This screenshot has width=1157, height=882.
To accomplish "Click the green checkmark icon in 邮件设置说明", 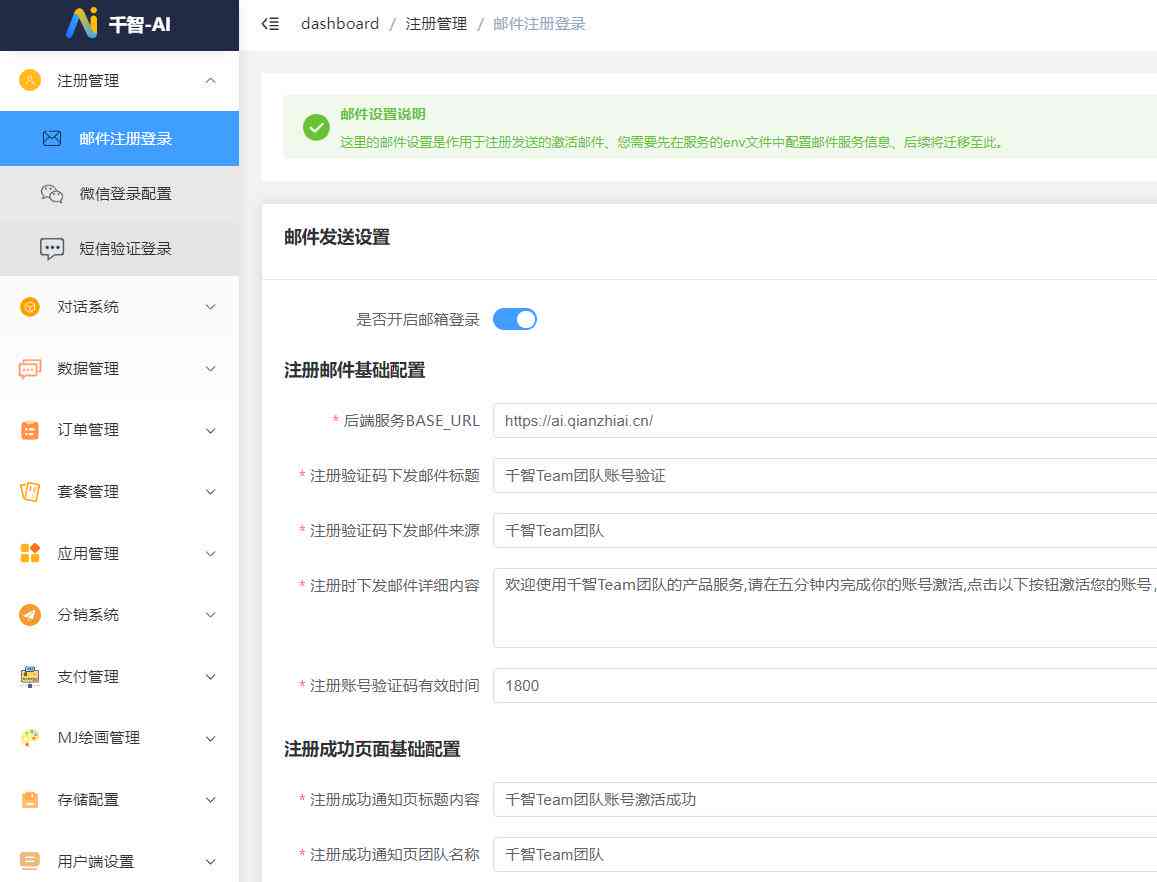I will (316, 127).
